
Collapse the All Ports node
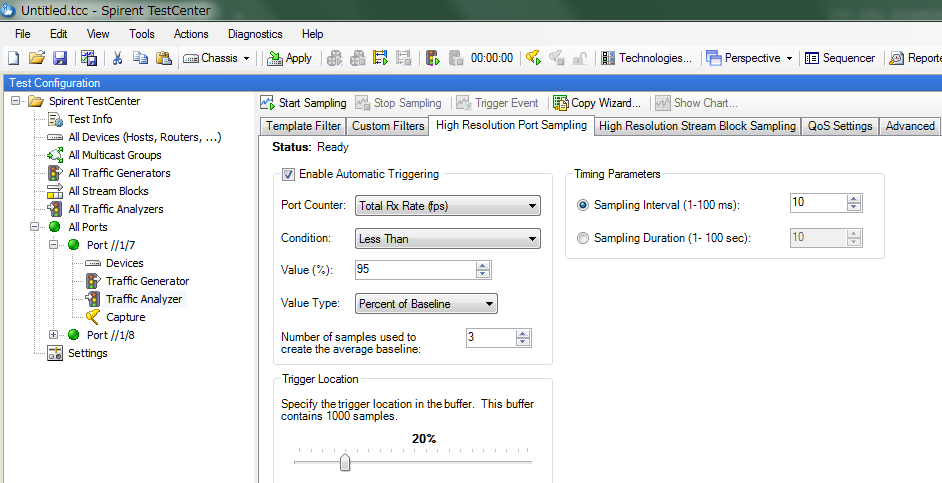tap(34, 227)
